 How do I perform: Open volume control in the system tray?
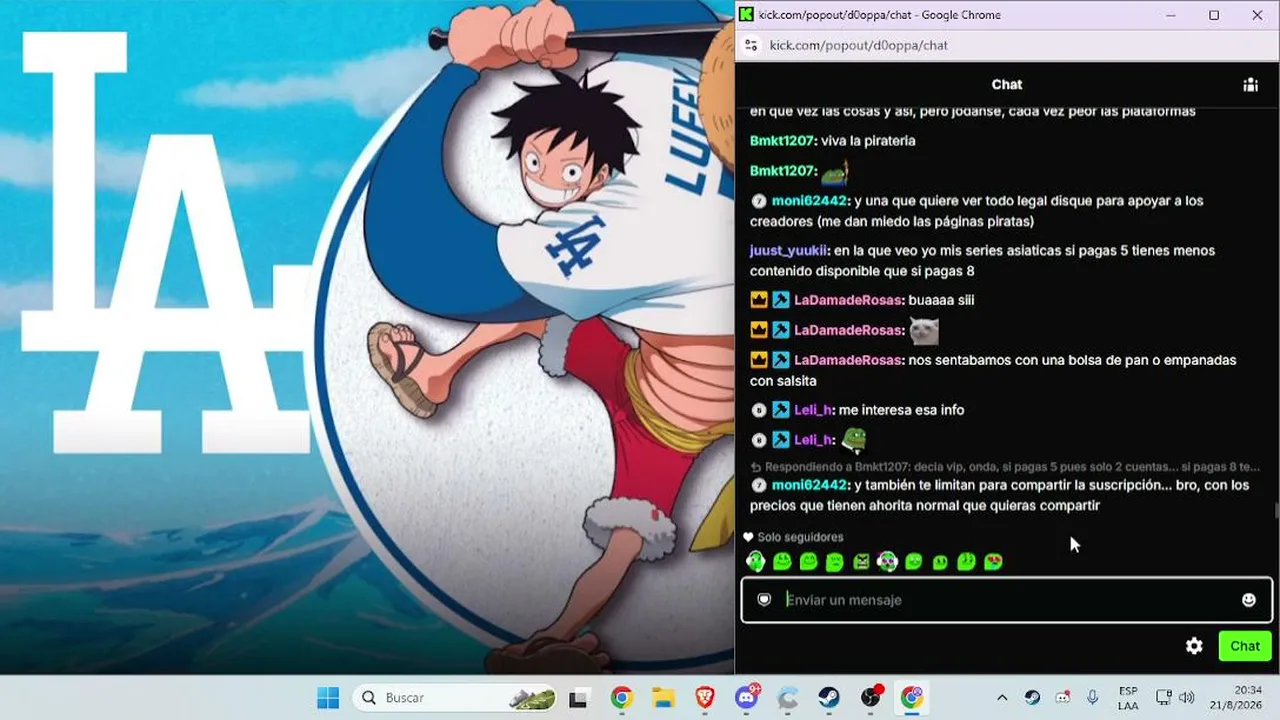1187,698
